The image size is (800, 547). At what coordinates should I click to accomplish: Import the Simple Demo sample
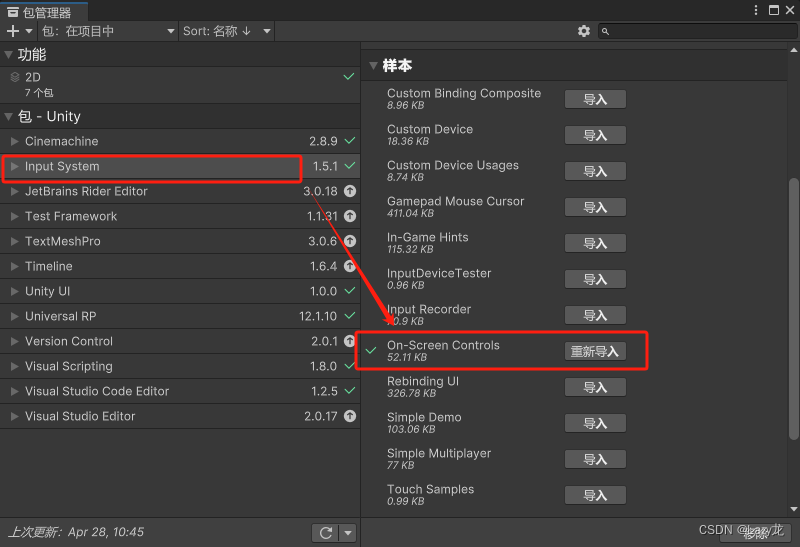(595, 423)
